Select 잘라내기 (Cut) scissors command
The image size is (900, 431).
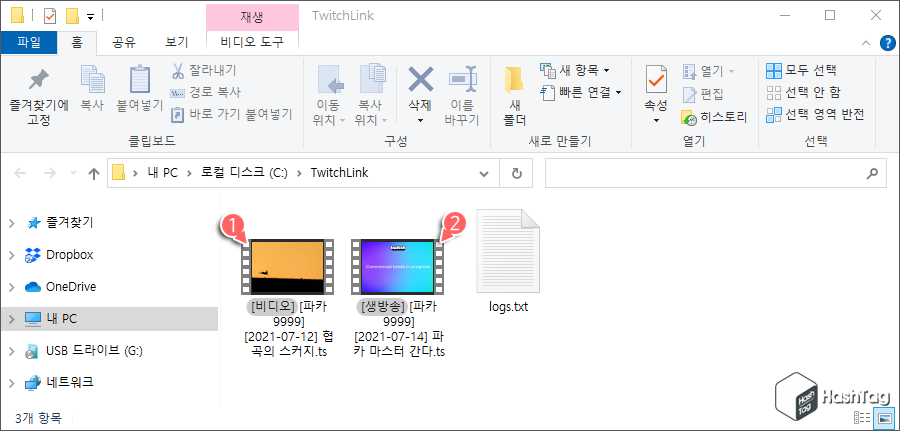(204, 71)
